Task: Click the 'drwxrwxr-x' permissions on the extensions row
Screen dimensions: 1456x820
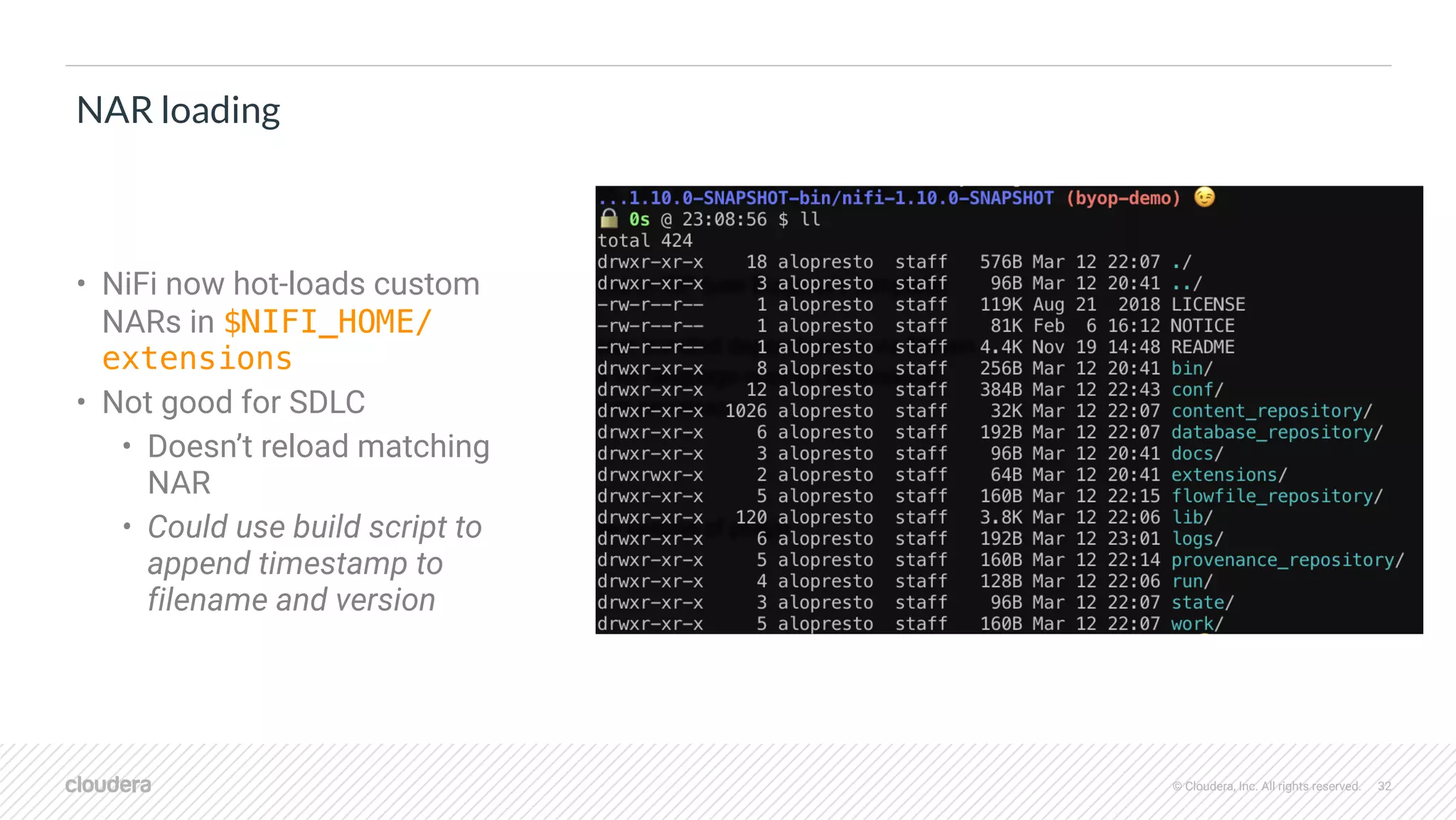Action: point(651,474)
